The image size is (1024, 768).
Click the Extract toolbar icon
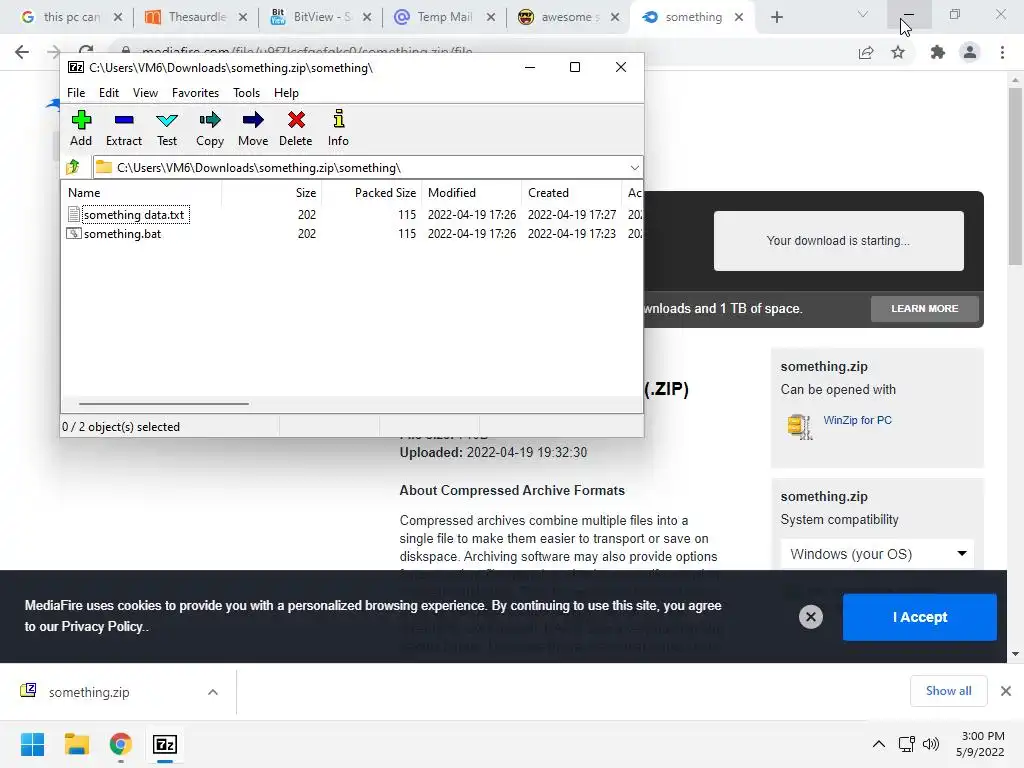[x=123, y=128]
